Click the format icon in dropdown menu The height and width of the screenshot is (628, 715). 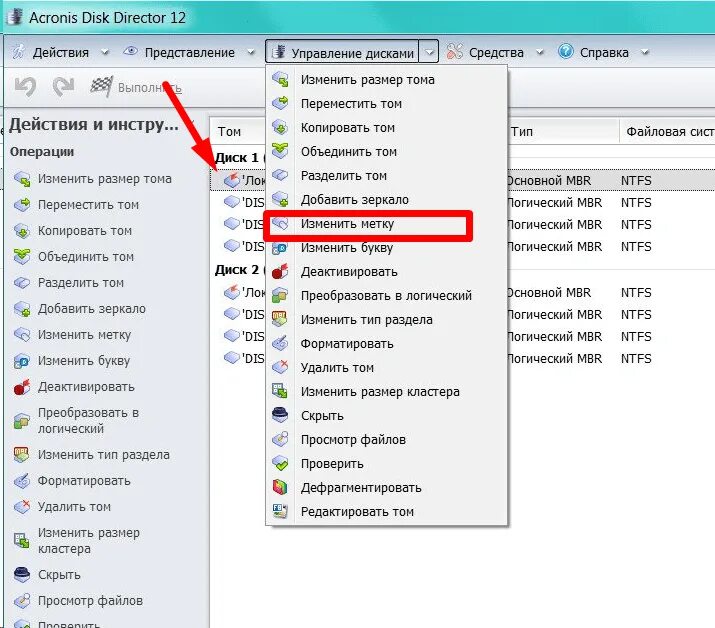coord(280,343)
